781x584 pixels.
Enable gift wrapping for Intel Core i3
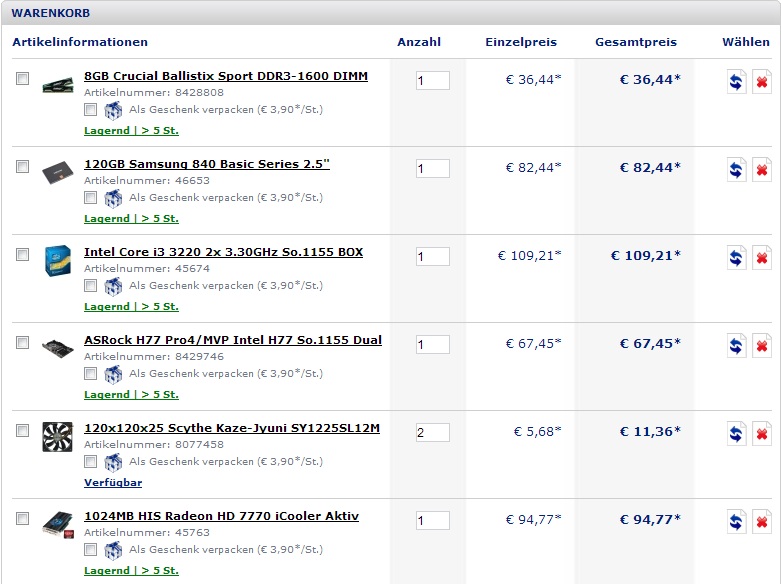click(90, 286)
